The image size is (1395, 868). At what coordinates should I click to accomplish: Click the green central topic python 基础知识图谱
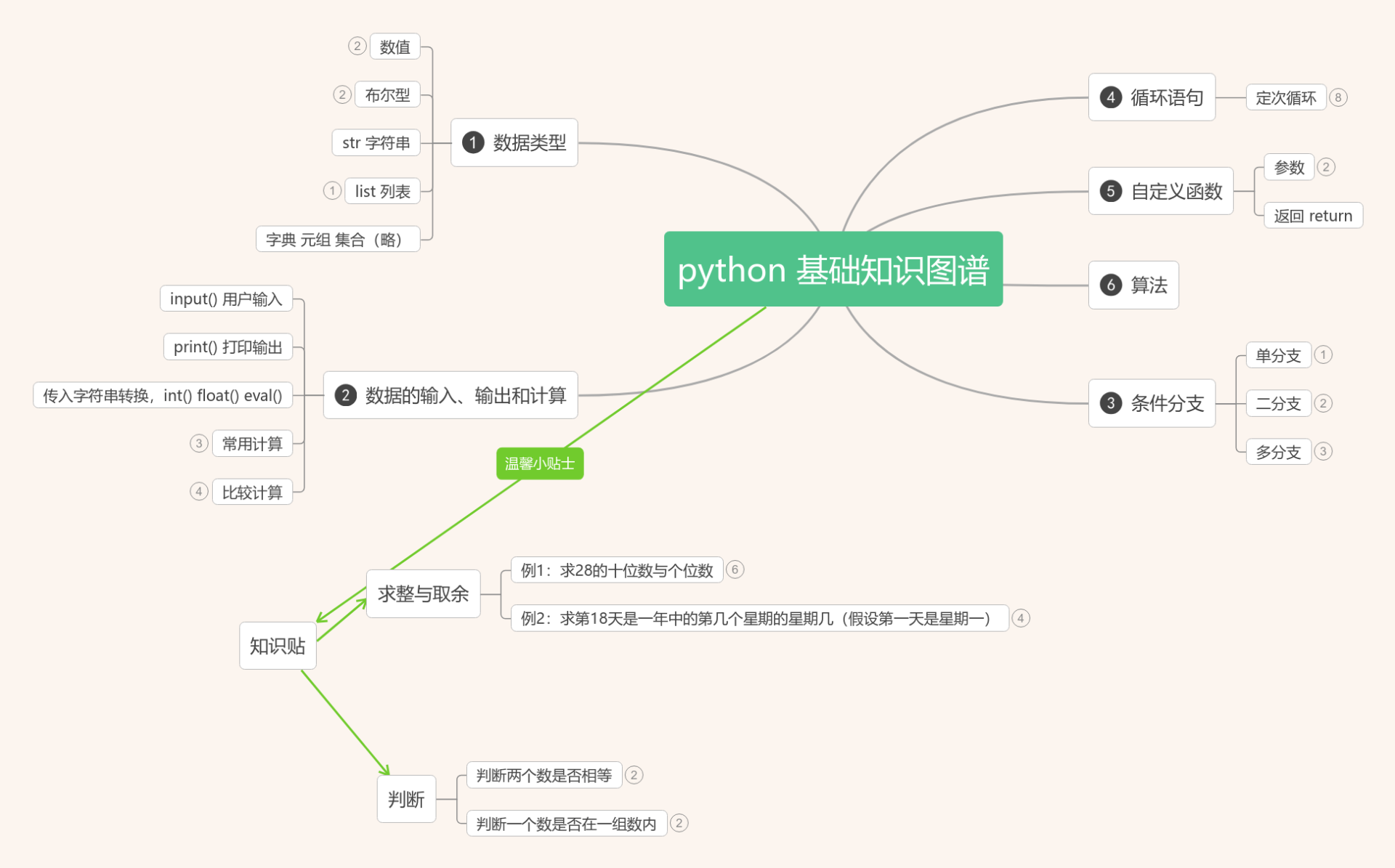click(833, 270)
